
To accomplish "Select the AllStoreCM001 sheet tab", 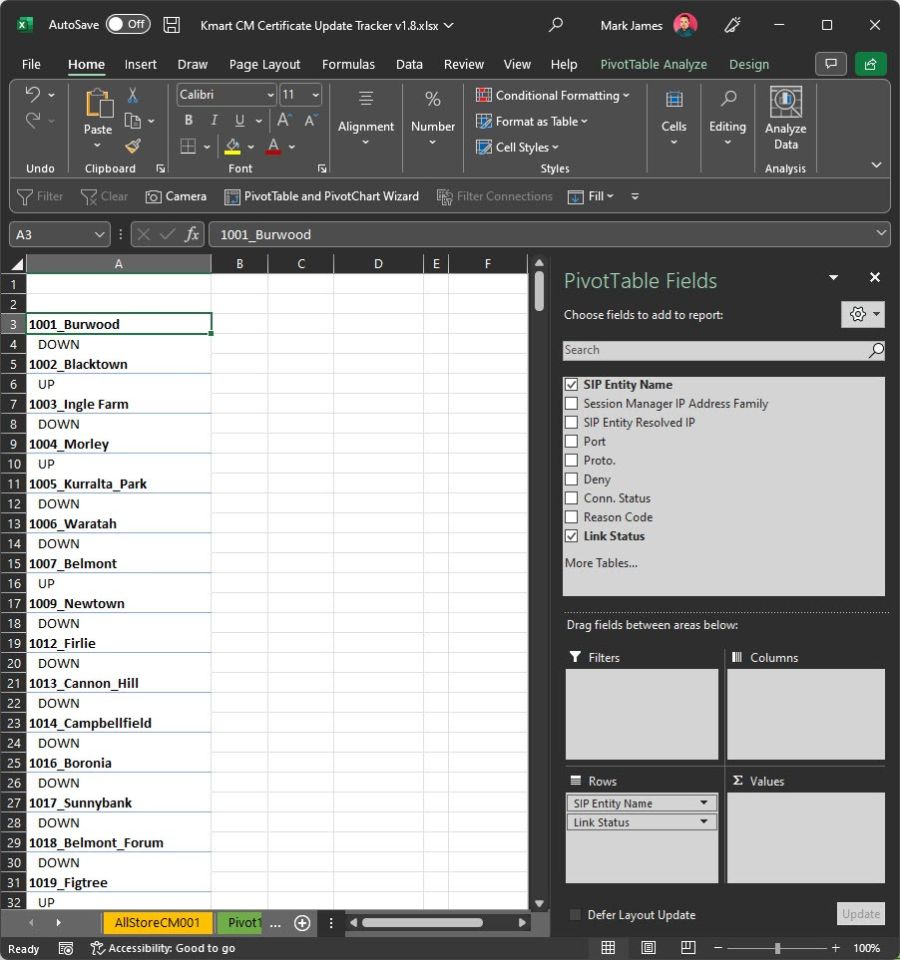I will click(x=157, y=923).
